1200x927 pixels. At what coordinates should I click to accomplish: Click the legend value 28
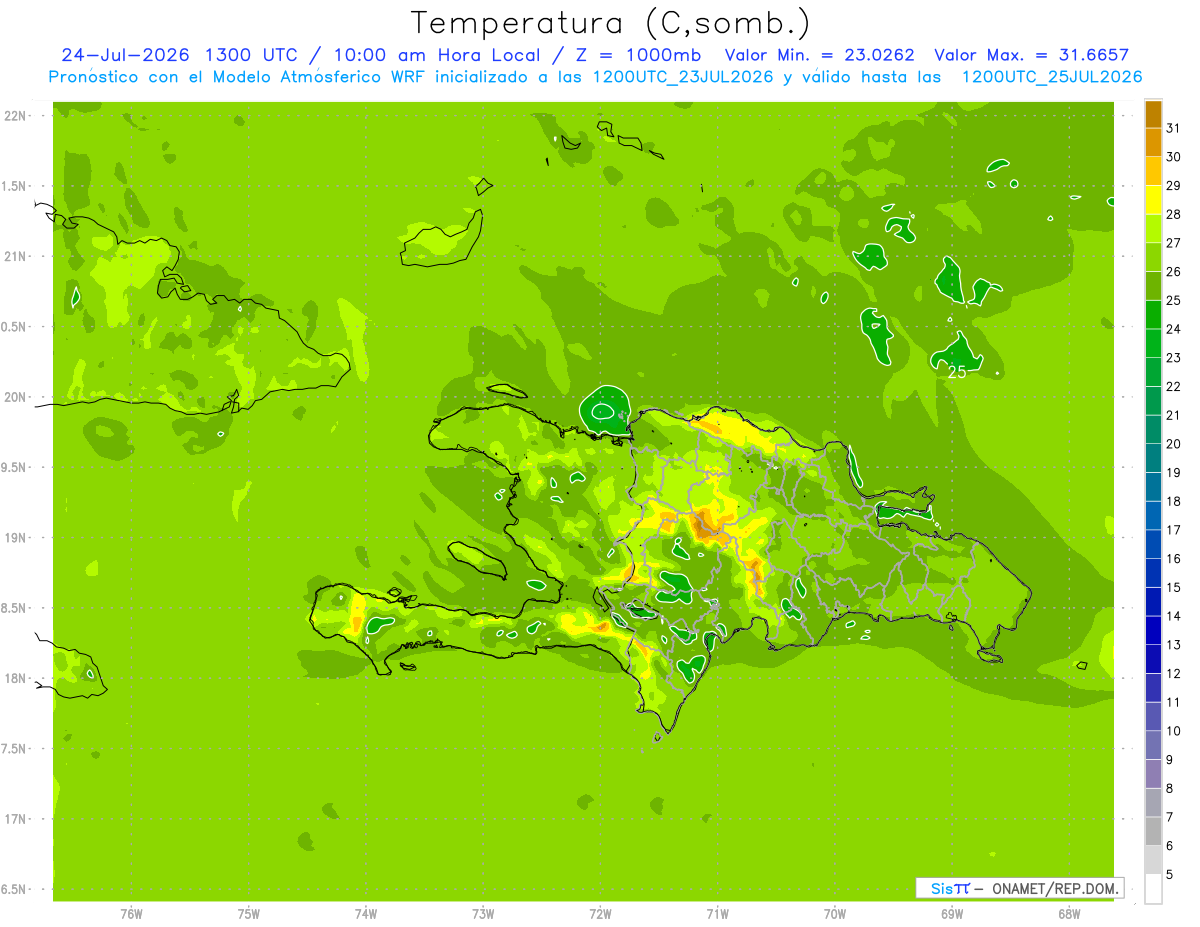coord(1173,214)
